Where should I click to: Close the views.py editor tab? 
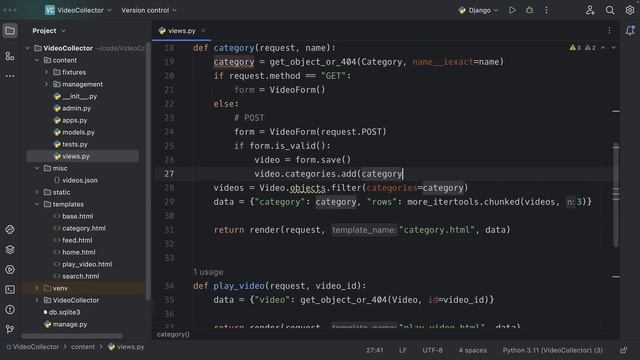(203, 31)
